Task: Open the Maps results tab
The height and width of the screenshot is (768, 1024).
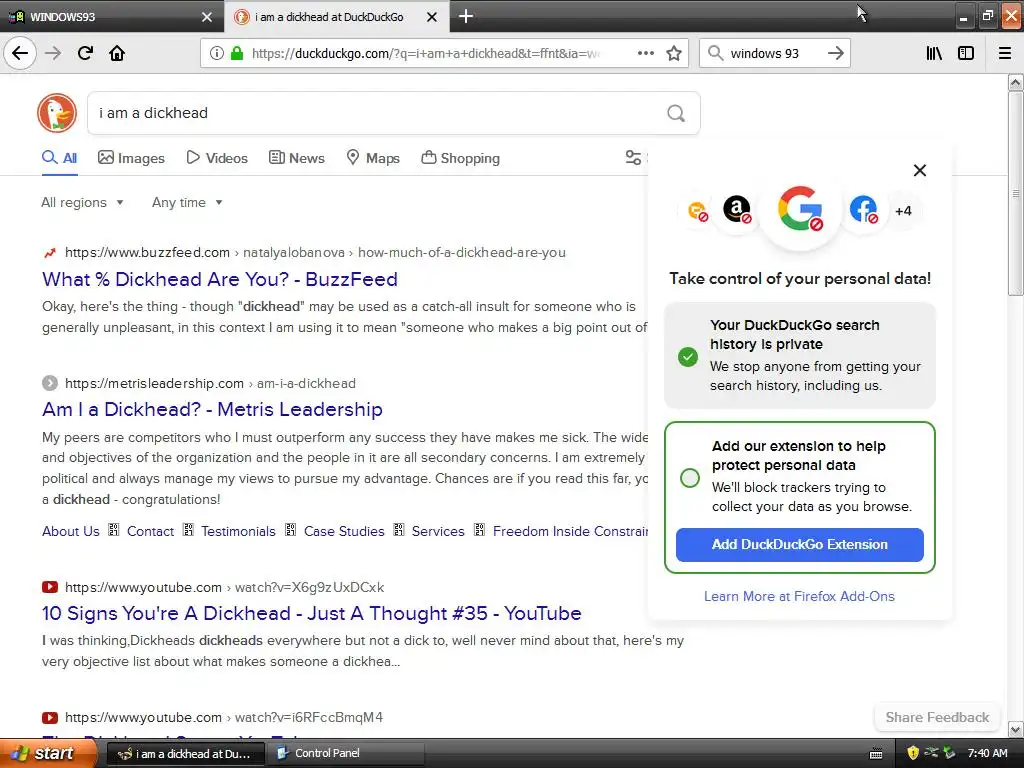Action: (373, 158)
